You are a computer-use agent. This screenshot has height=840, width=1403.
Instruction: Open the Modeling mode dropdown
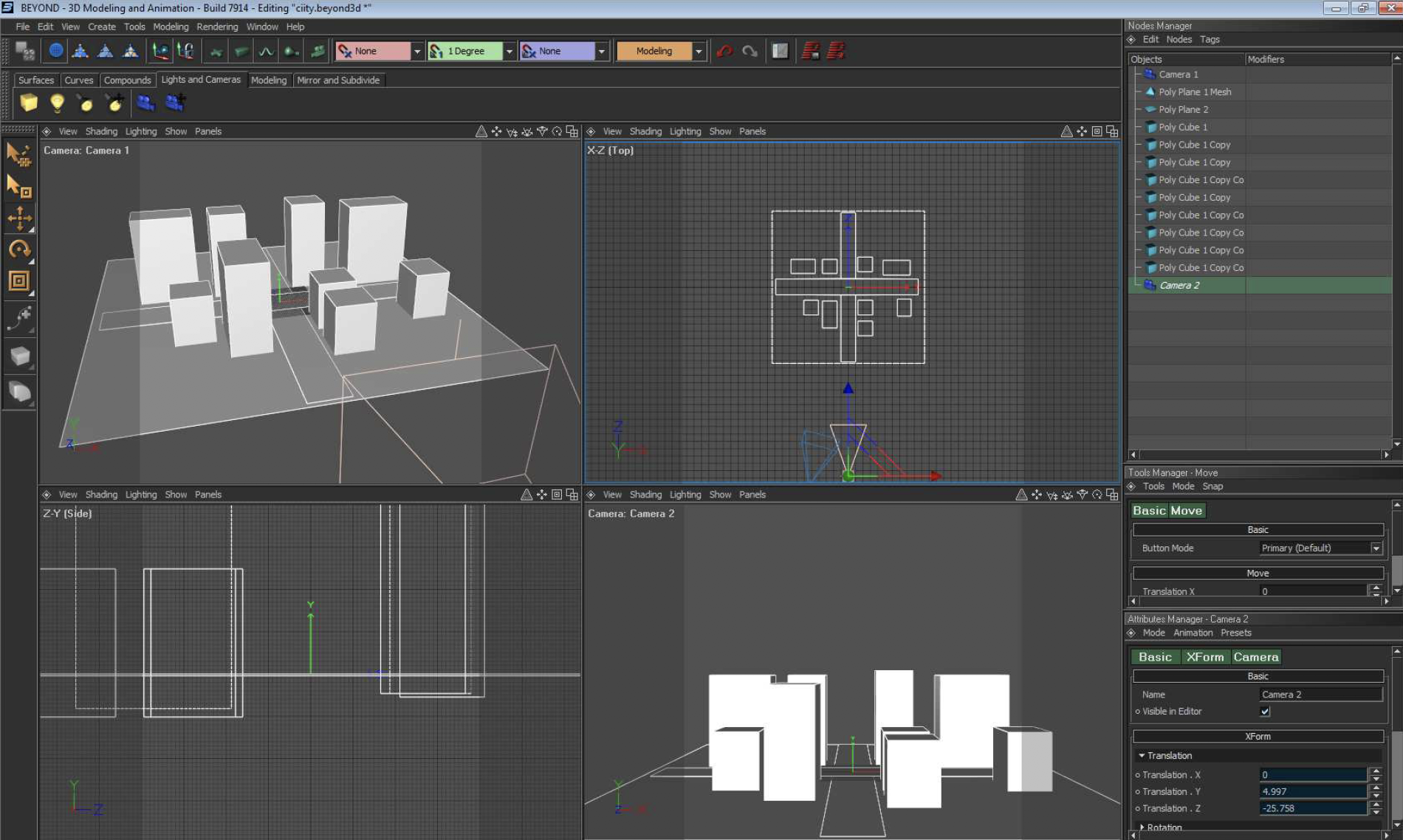pyautogui.click(x=698, y=51)
